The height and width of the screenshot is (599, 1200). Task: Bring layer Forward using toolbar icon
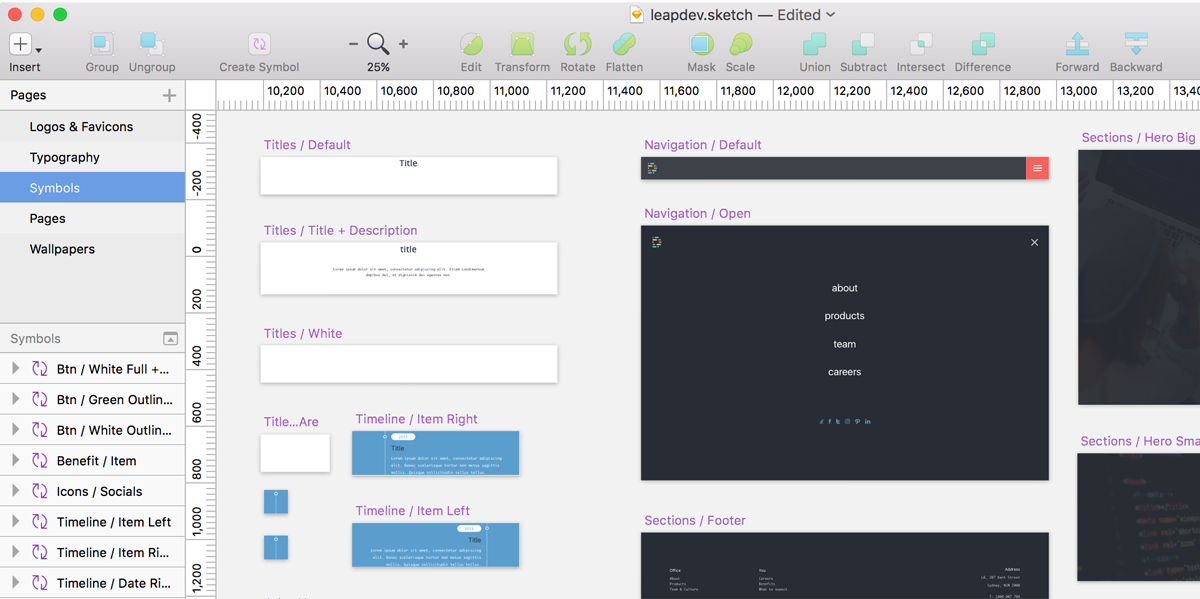pos(1077,44)
